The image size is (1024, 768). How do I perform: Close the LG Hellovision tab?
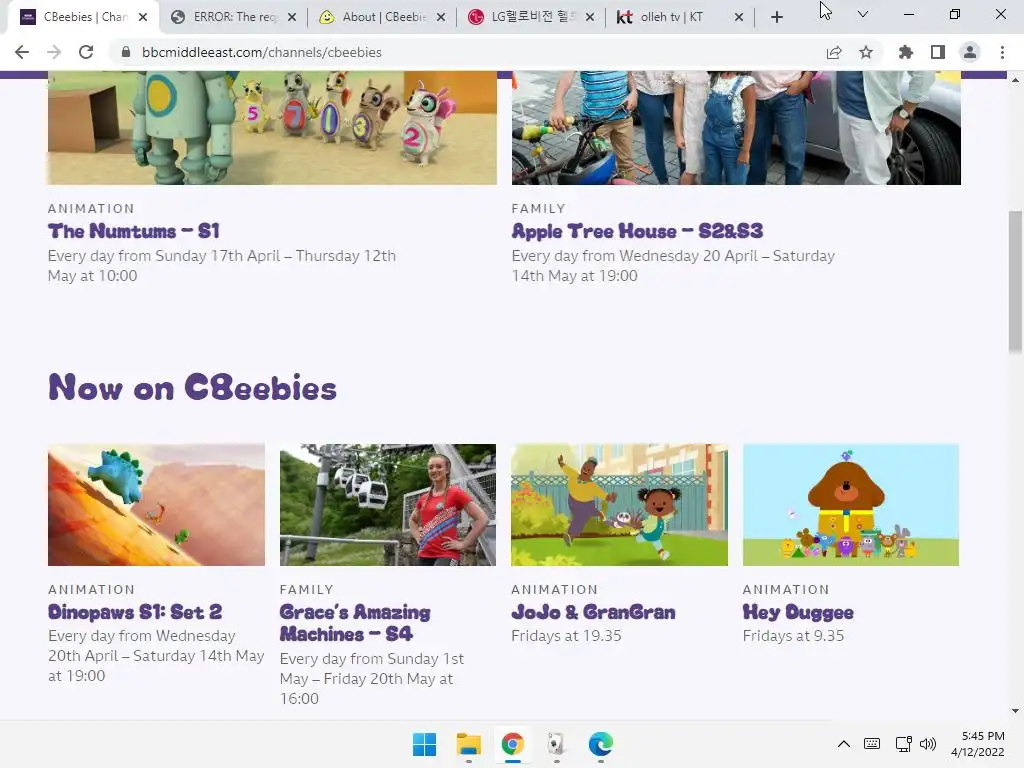tap(590, 18)
